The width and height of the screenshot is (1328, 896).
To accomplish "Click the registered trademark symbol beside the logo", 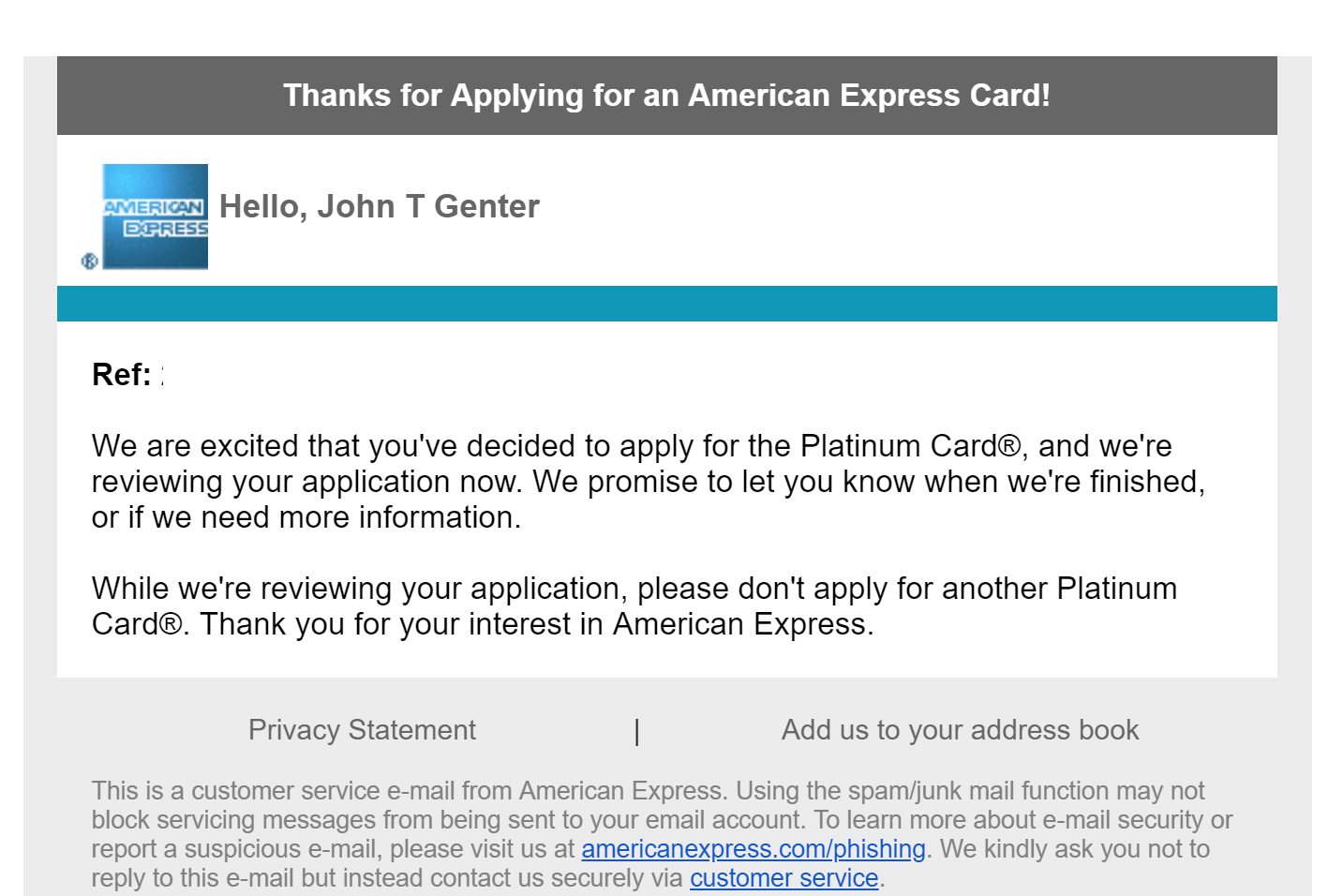I will click(x=90, y=261).
